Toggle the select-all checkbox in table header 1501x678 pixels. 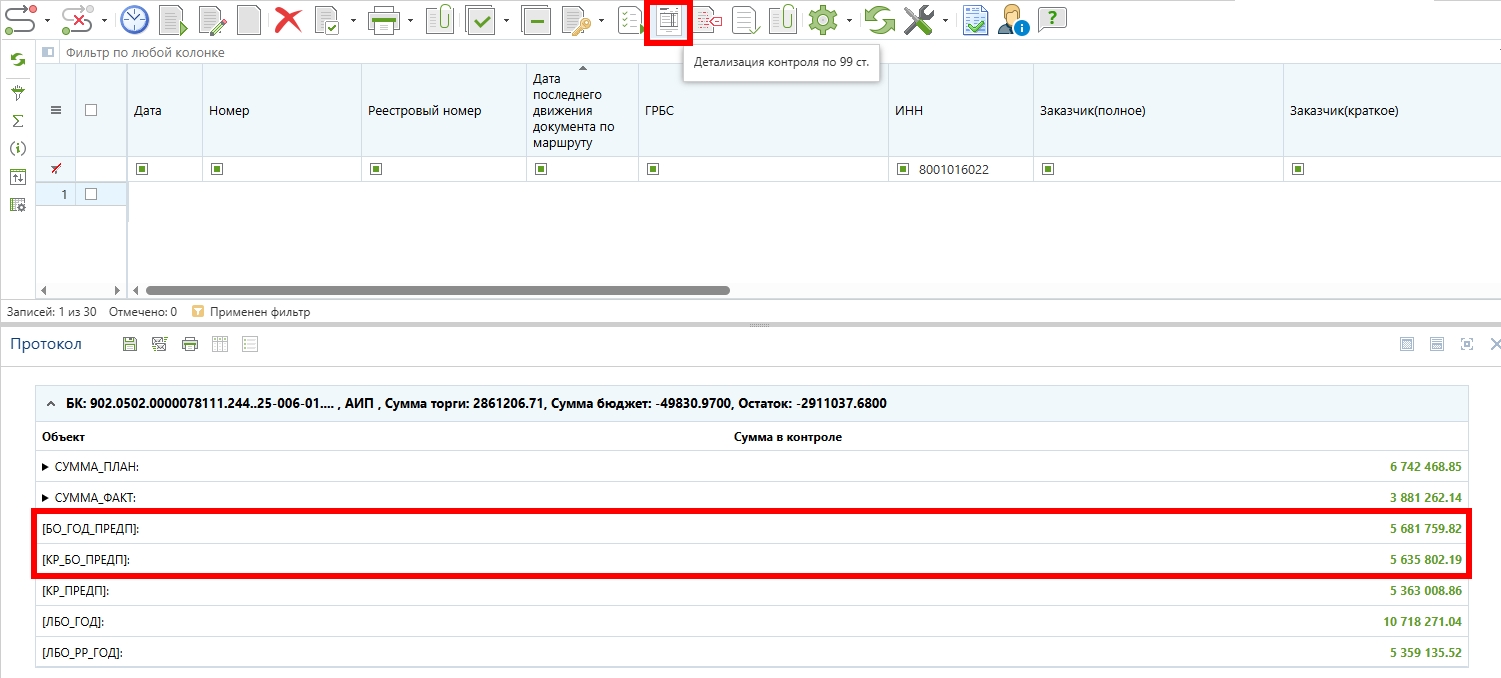coord(91,111)
